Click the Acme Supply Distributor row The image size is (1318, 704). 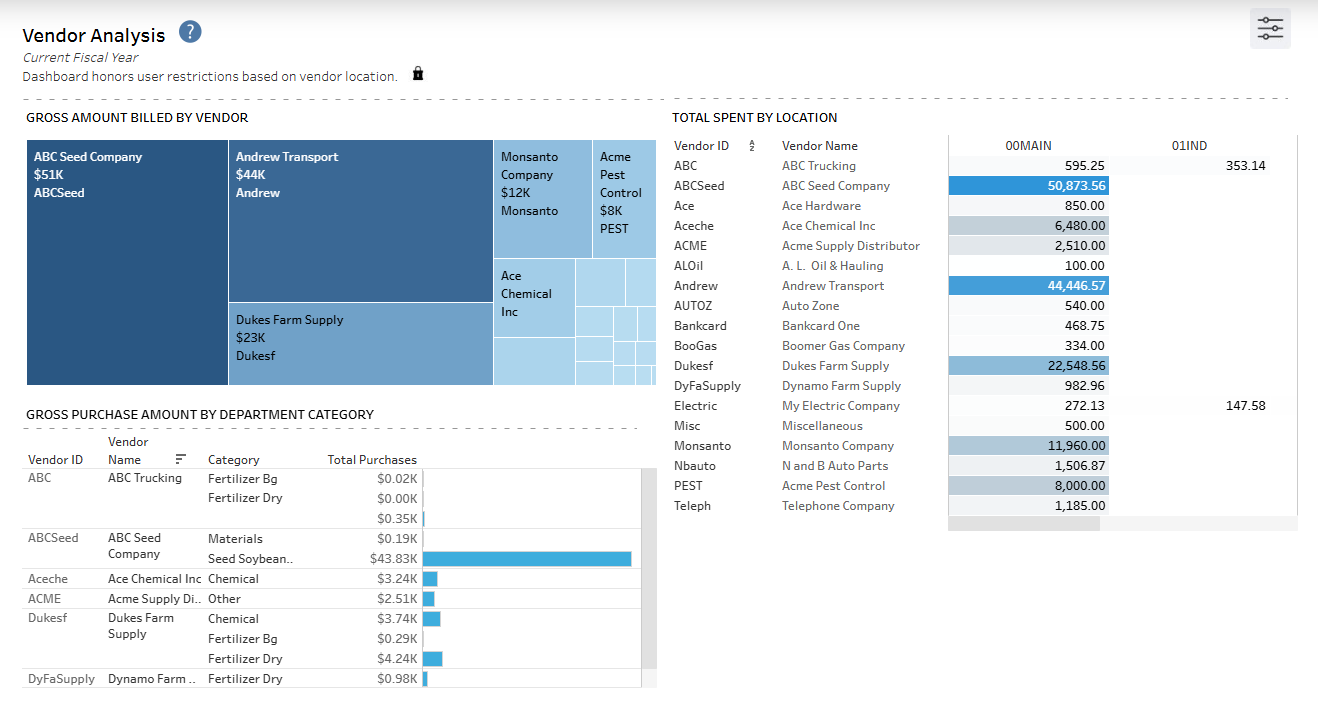pyautogui.click(x=850, y=246)
